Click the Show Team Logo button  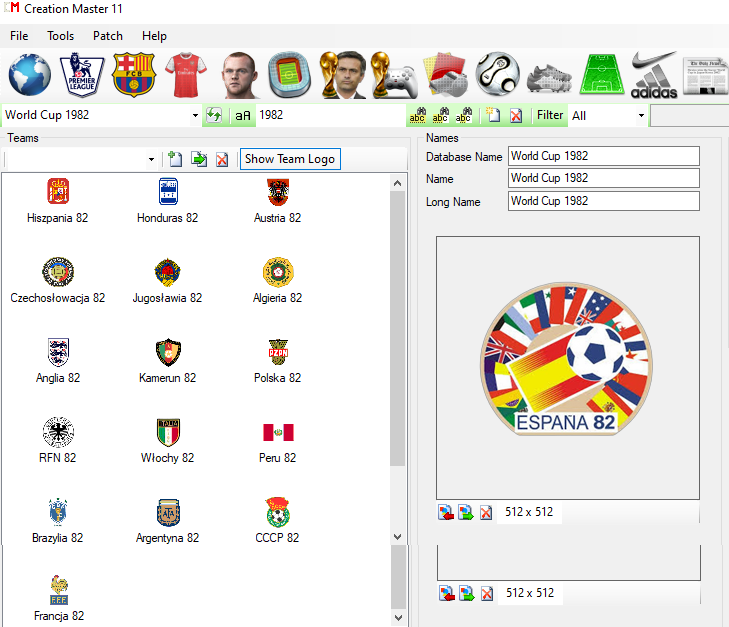tap(290, 159)
